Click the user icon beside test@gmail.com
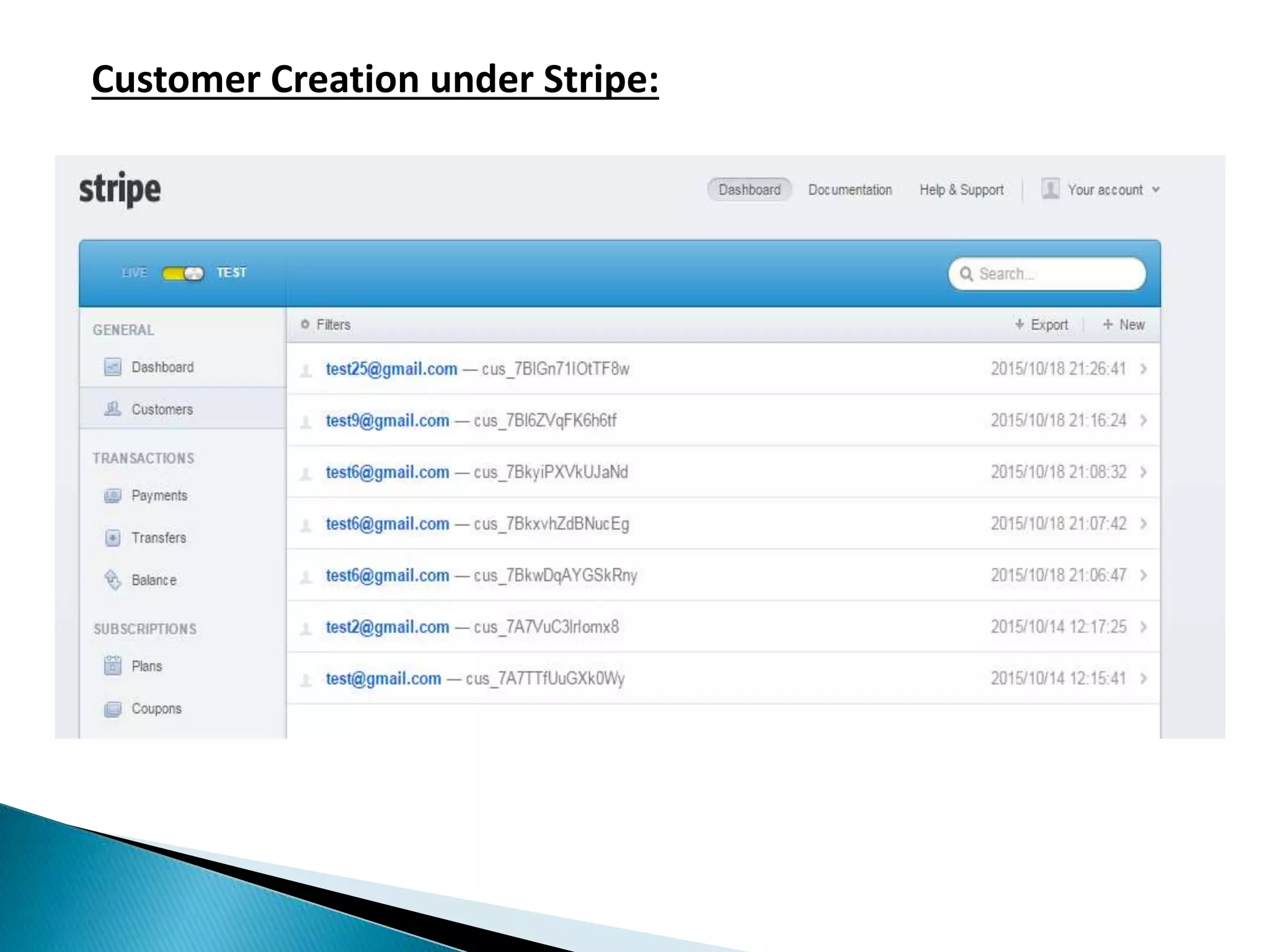The image size is (1270, 952). [306, 680]
